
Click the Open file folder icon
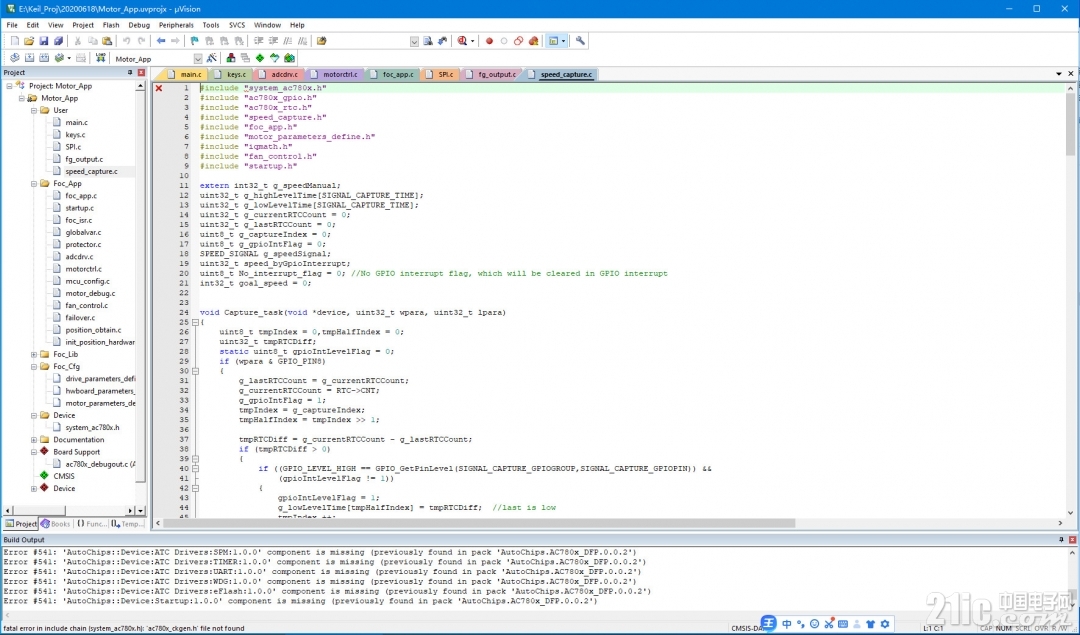pyautogui.click(x=29, y=41)
